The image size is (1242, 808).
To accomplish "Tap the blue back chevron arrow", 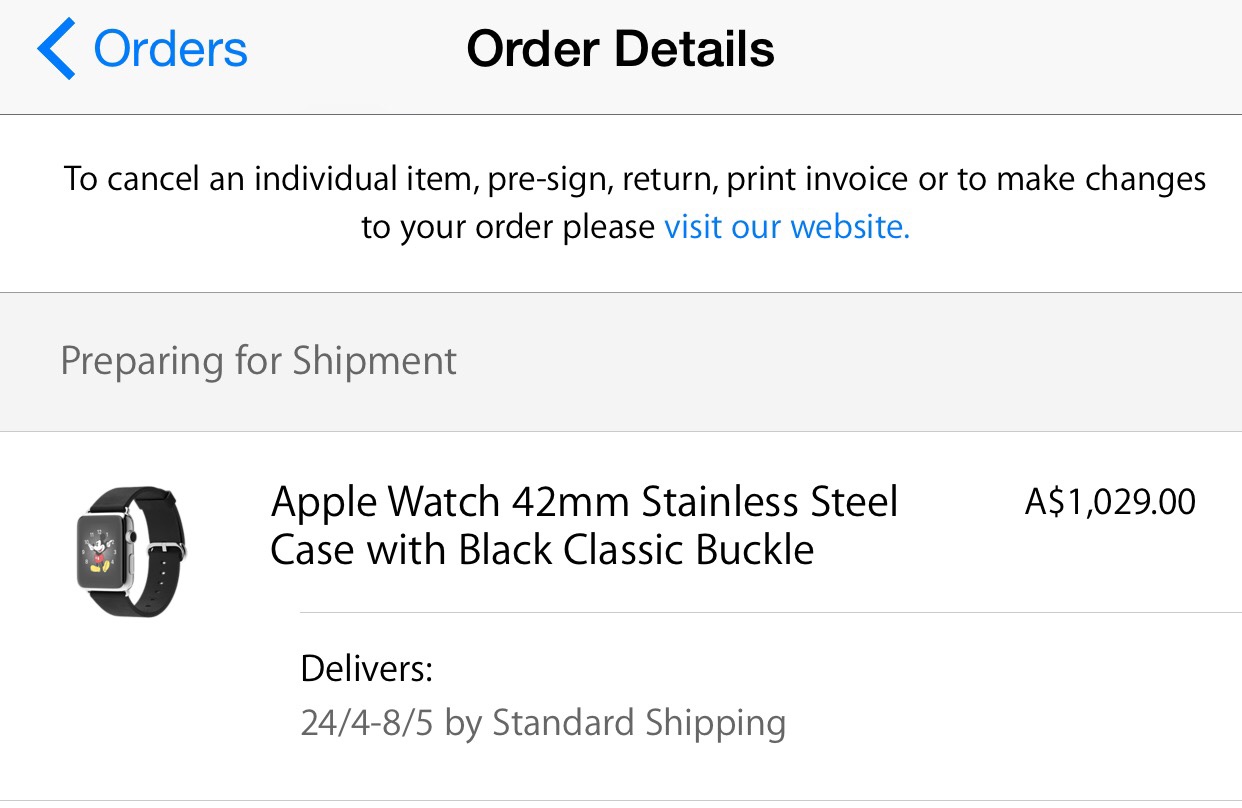I will [56, 50].
